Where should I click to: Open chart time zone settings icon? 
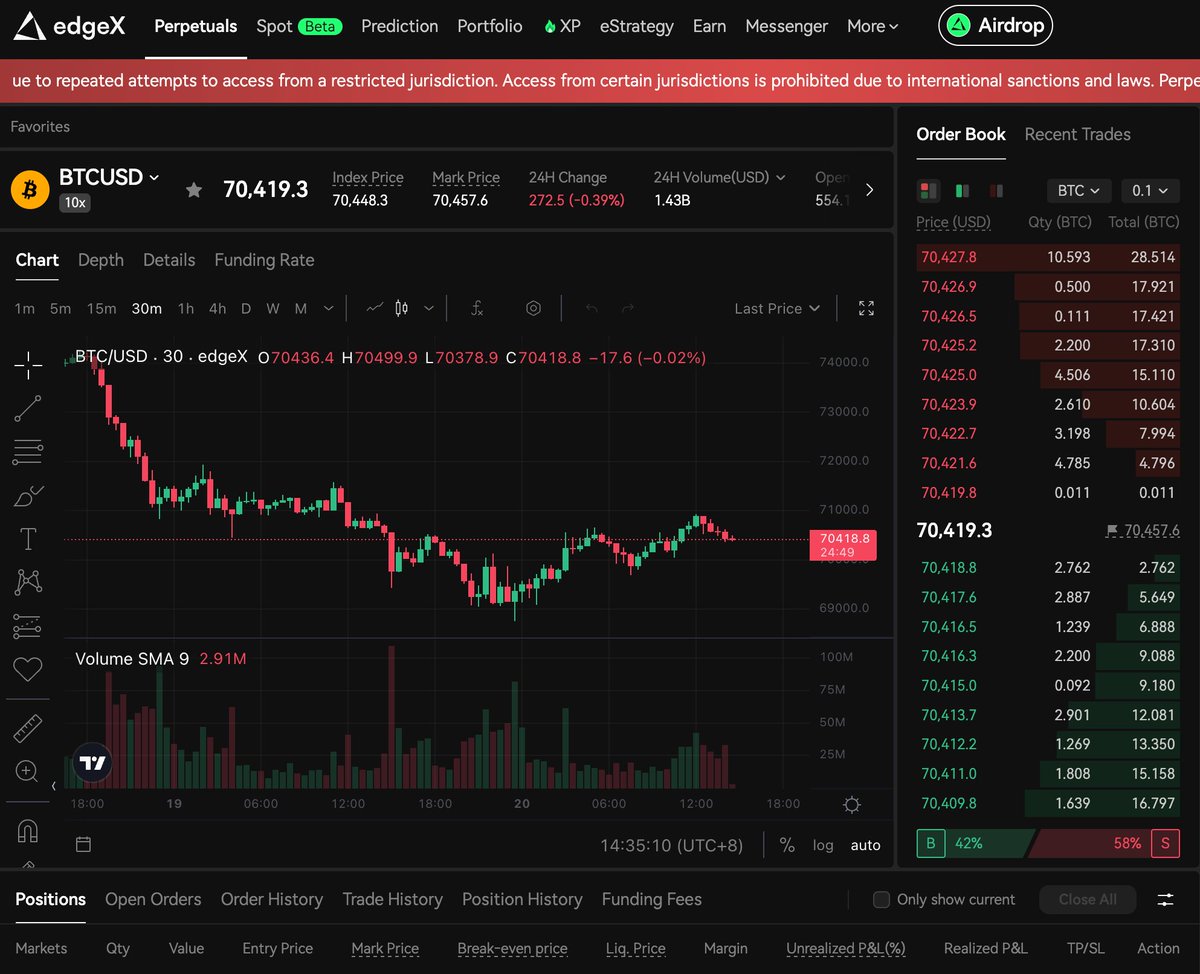click(852, 805)
